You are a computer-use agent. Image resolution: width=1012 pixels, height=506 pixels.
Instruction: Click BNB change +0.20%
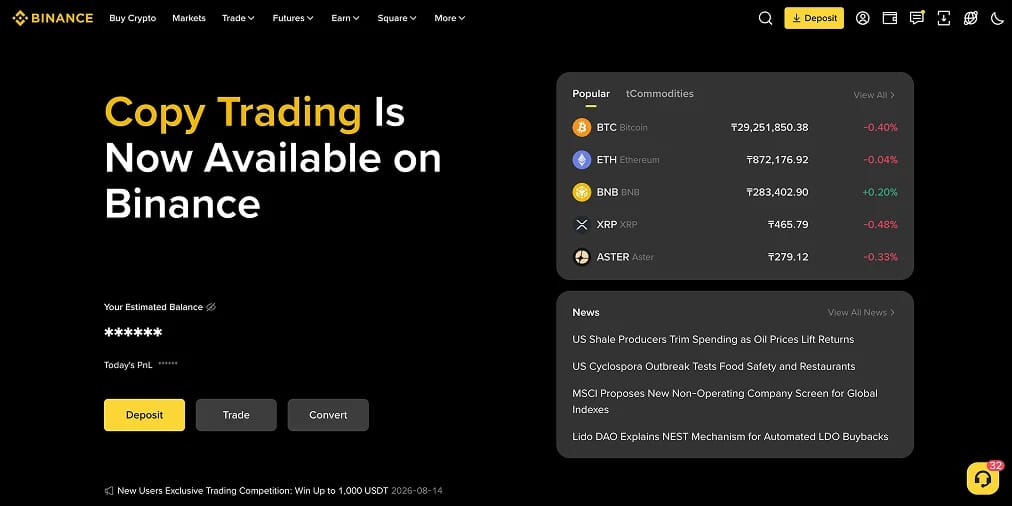880,192
